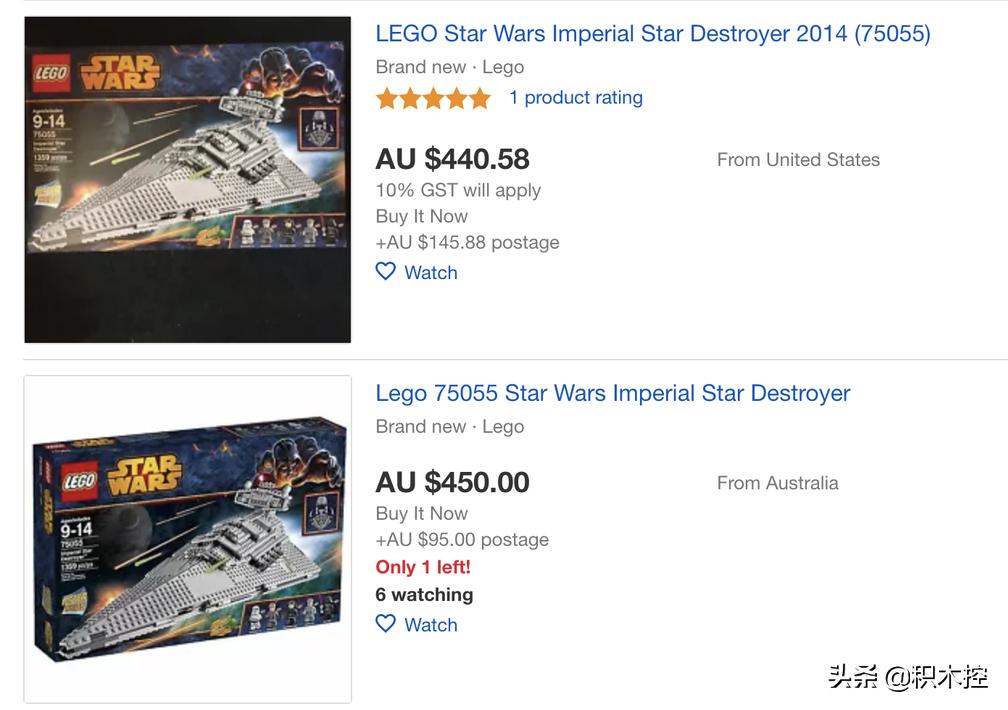Click the "+AU $145.88 postage" text
1008x710 pixels.
pyautogui.click(x=467, y=242)
